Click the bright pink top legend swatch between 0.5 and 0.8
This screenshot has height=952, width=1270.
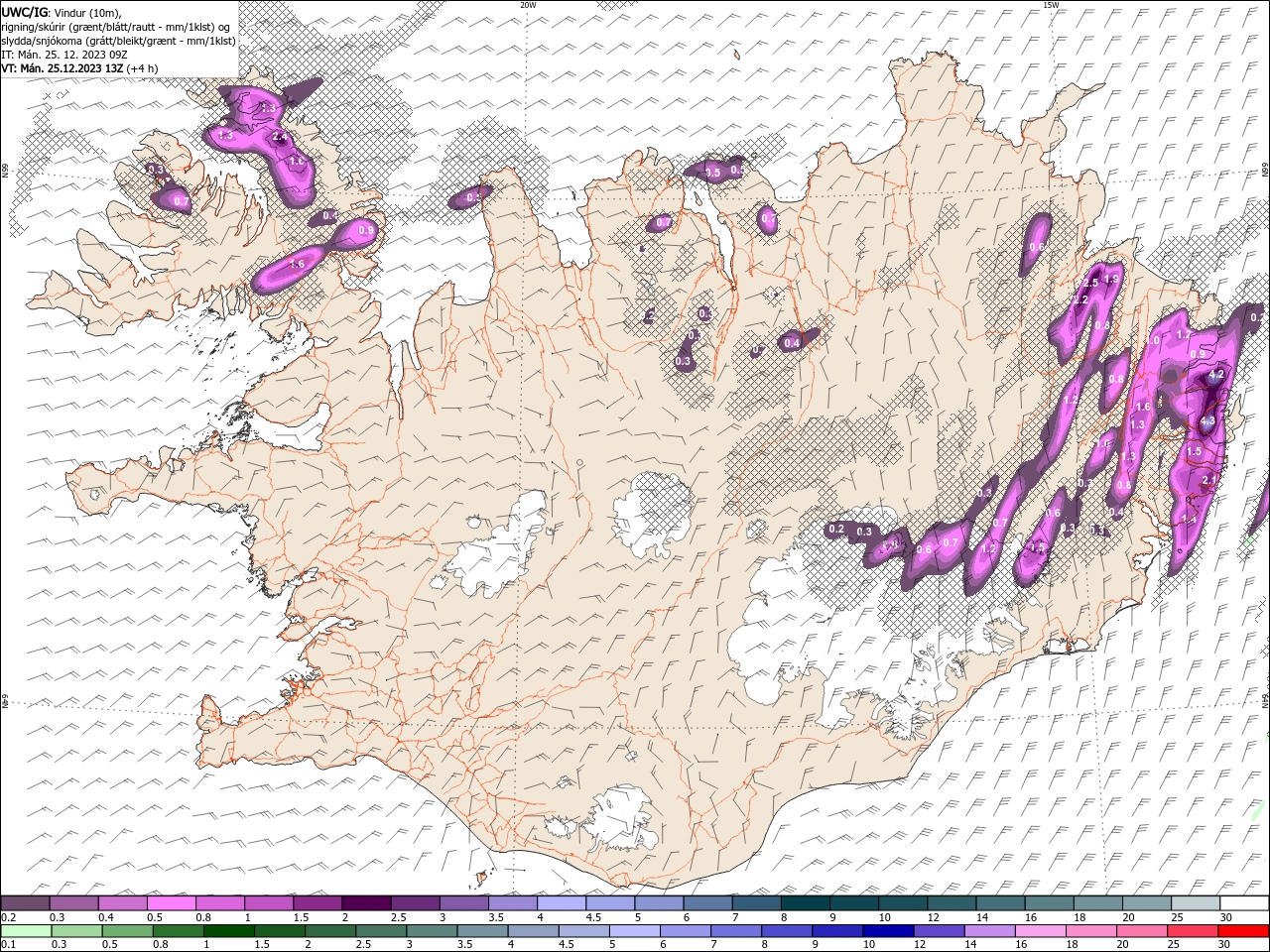click(x=171, y=903)
